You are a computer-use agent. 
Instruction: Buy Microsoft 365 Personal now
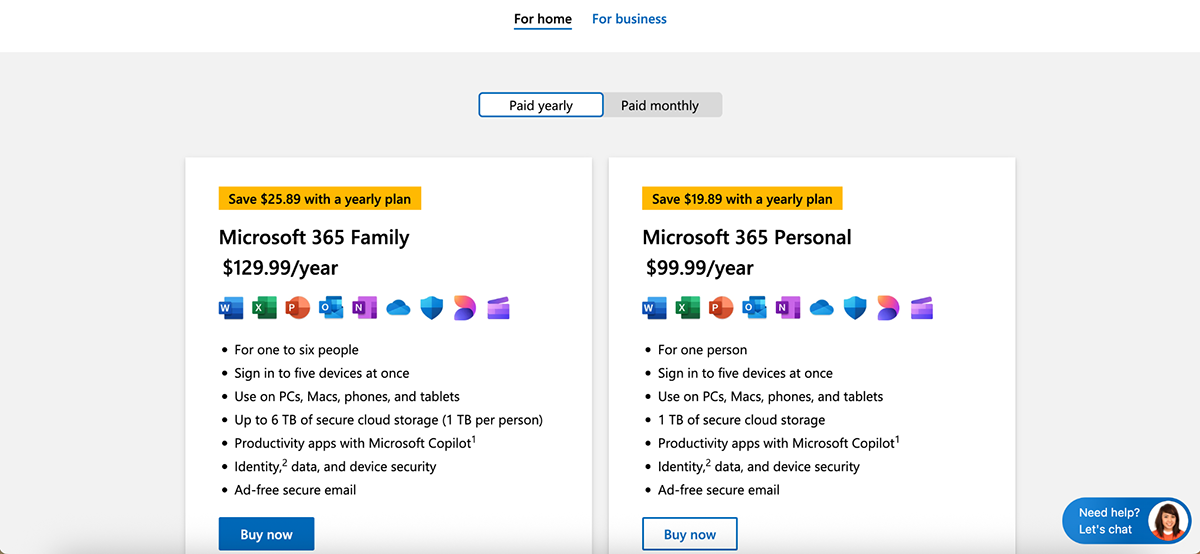690,534
